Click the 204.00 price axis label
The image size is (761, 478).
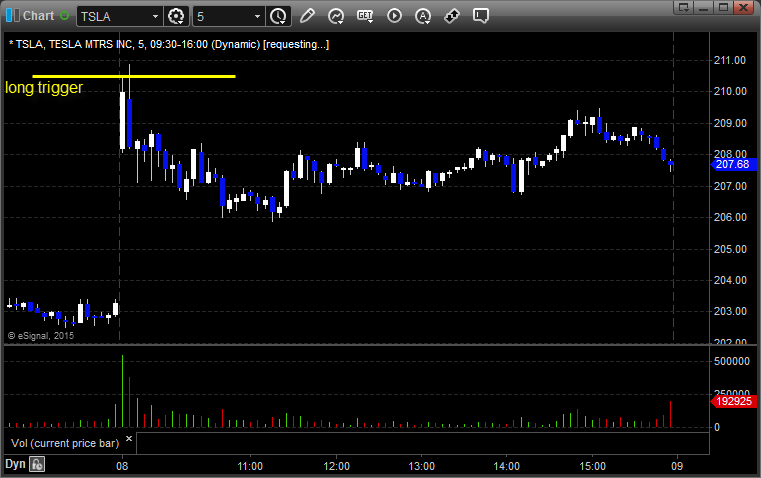pyautogui.click(x=729, y=280)
